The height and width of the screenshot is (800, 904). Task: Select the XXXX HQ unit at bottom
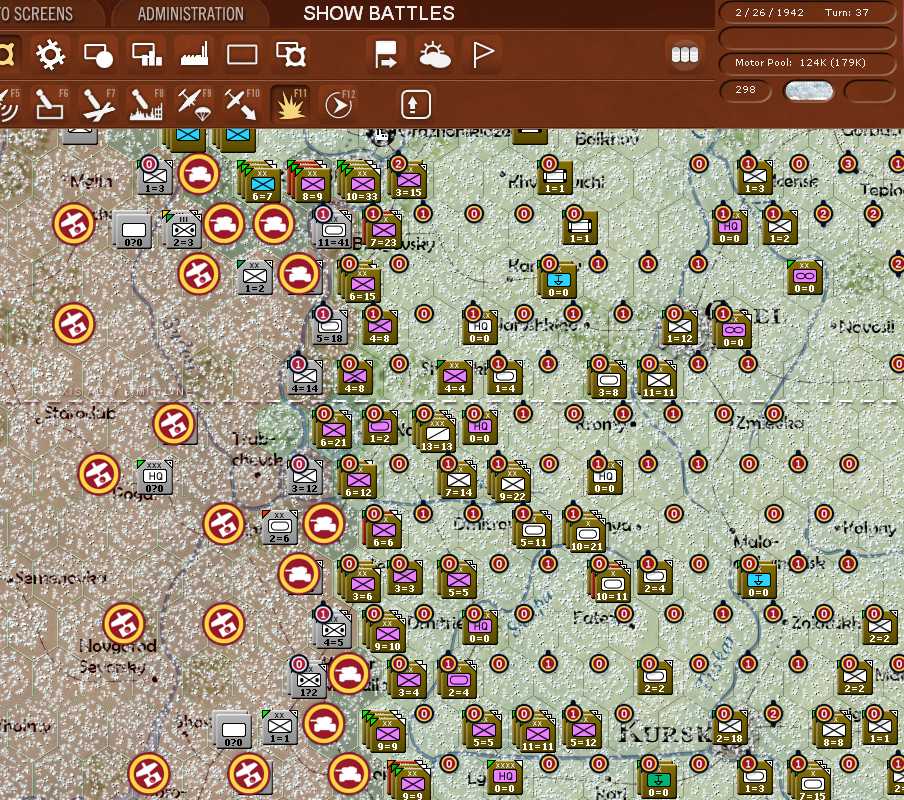pyautogui.click(x=504, y=778)
